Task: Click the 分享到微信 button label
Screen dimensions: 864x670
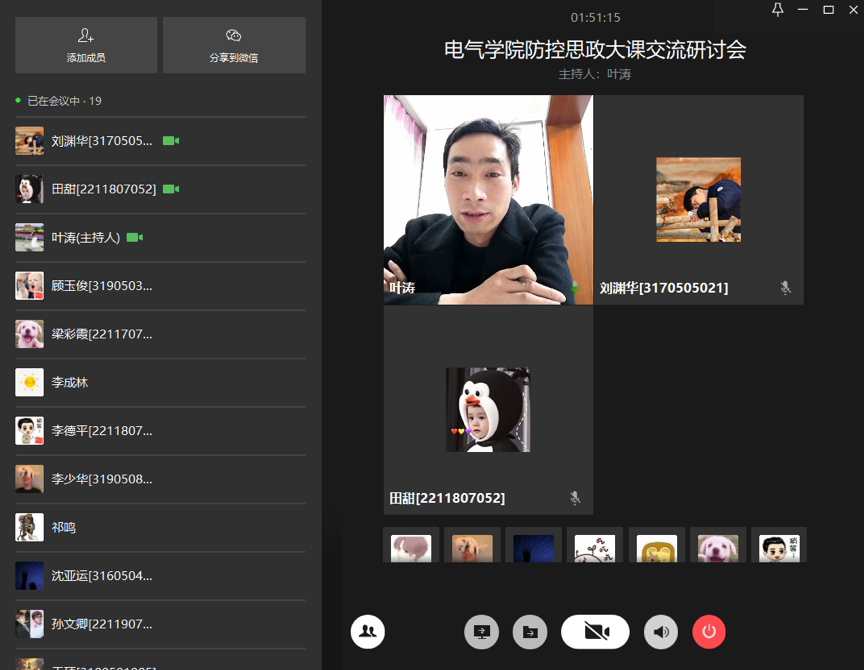Action: [234, 58]
